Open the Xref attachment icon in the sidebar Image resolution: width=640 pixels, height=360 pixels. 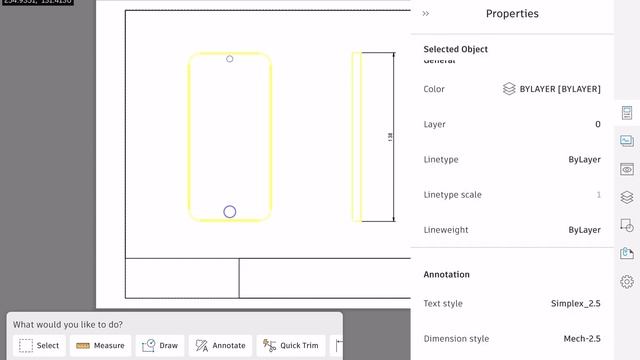pos(627,253)
